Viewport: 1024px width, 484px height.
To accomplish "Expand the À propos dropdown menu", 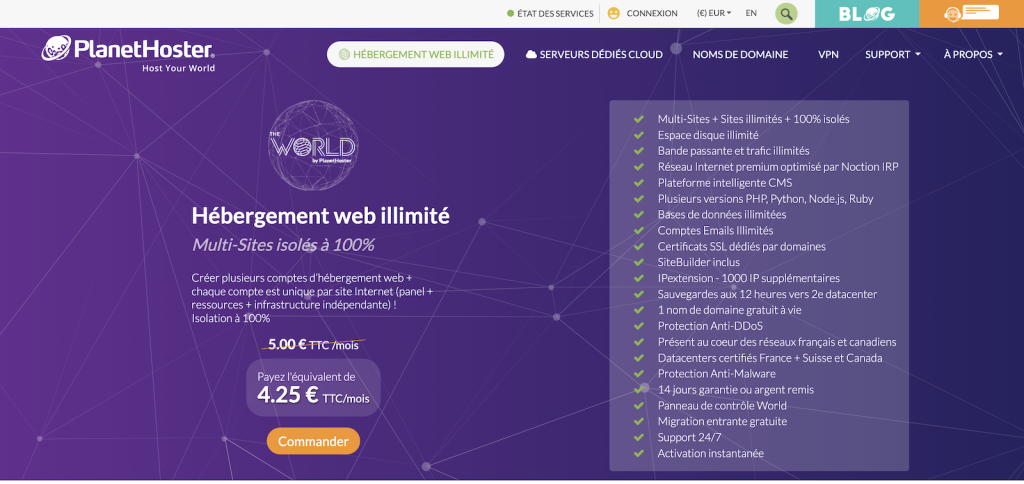I will [972, 55].
